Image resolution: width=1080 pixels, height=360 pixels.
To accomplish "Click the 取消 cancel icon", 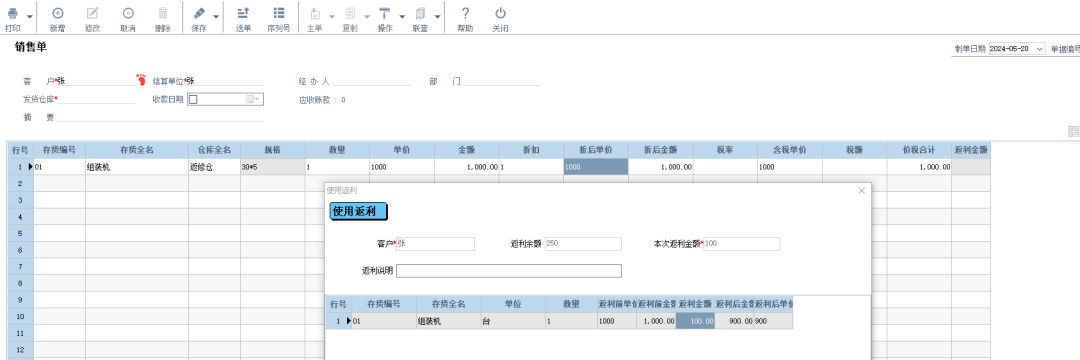I will pos(127,13).
